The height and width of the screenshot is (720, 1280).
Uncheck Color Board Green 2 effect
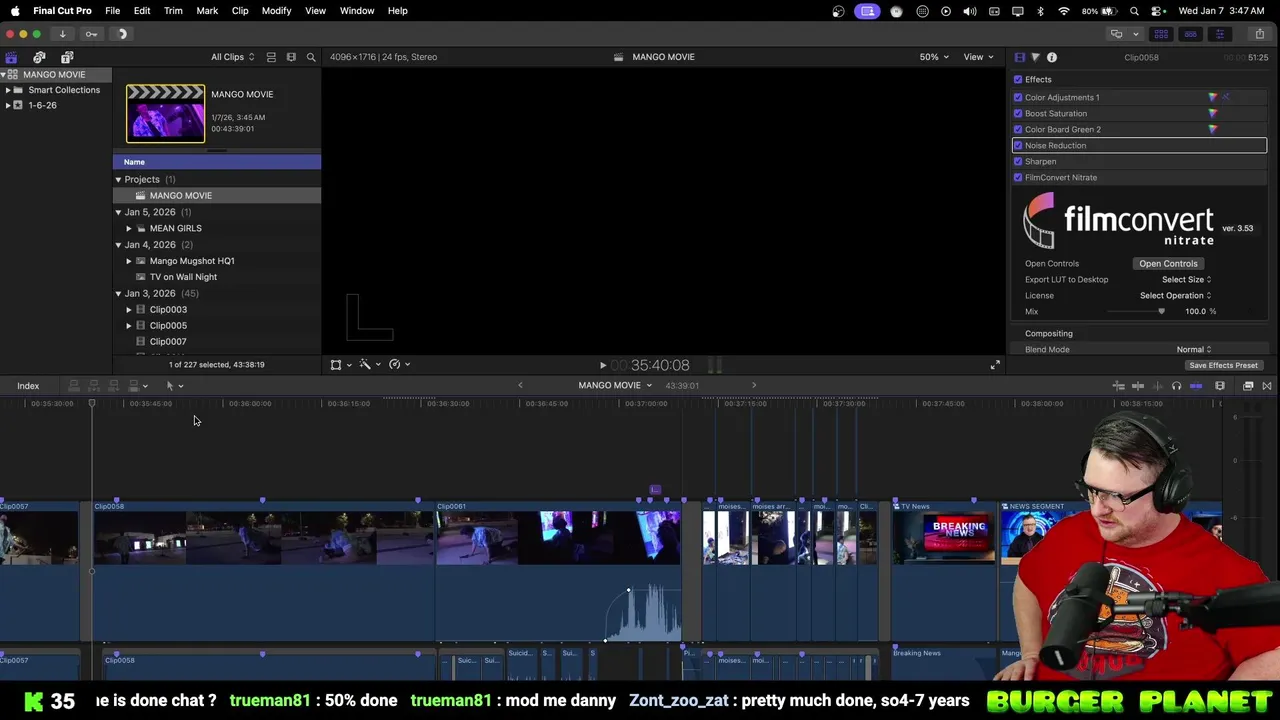point(1018,129)
